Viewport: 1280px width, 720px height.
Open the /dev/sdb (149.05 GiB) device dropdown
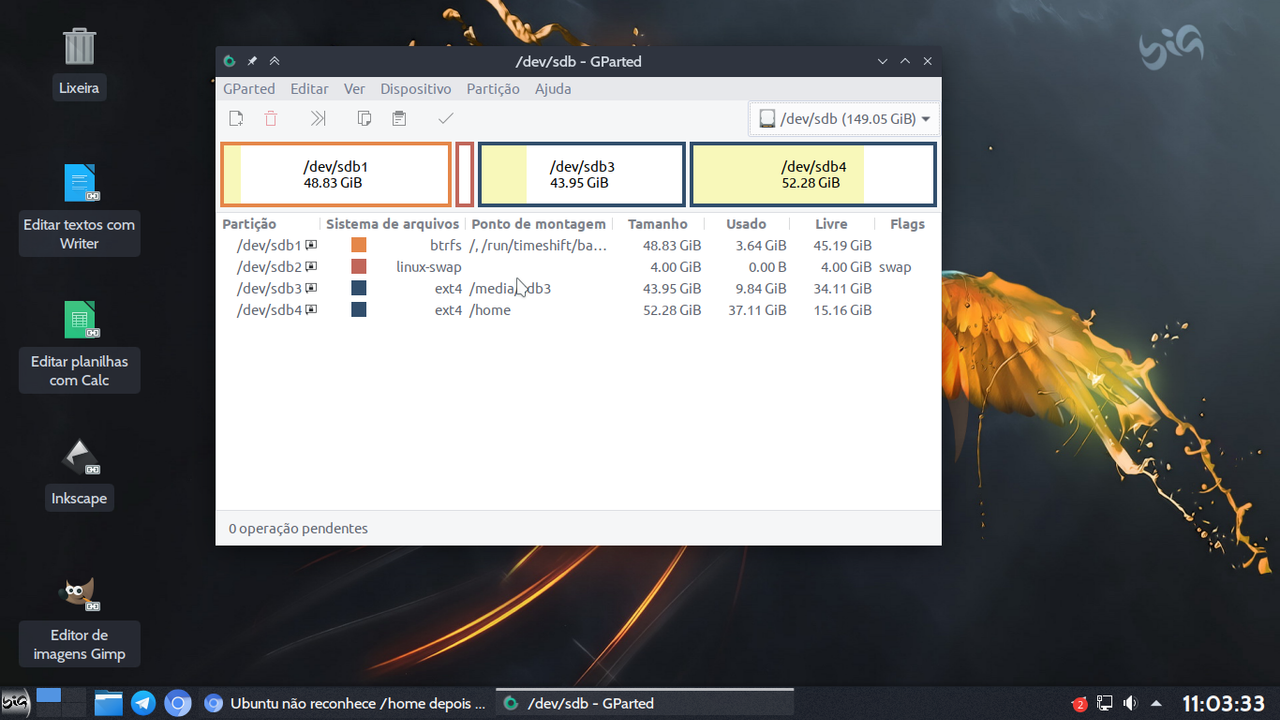tap(844, 119)
